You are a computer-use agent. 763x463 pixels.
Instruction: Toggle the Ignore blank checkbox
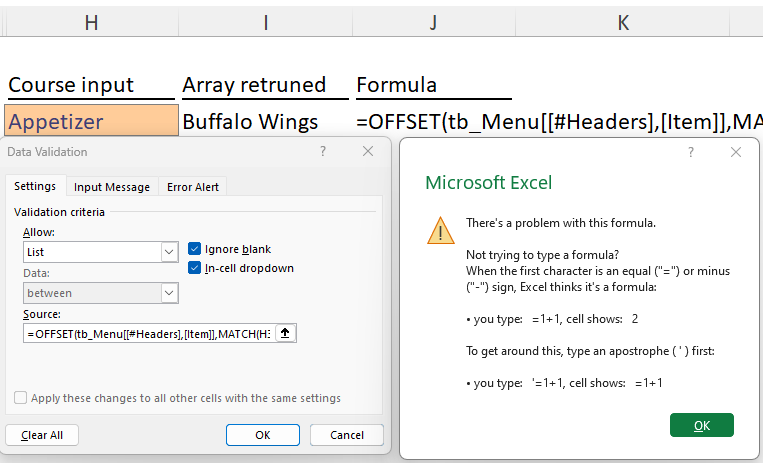pos(195,249)
